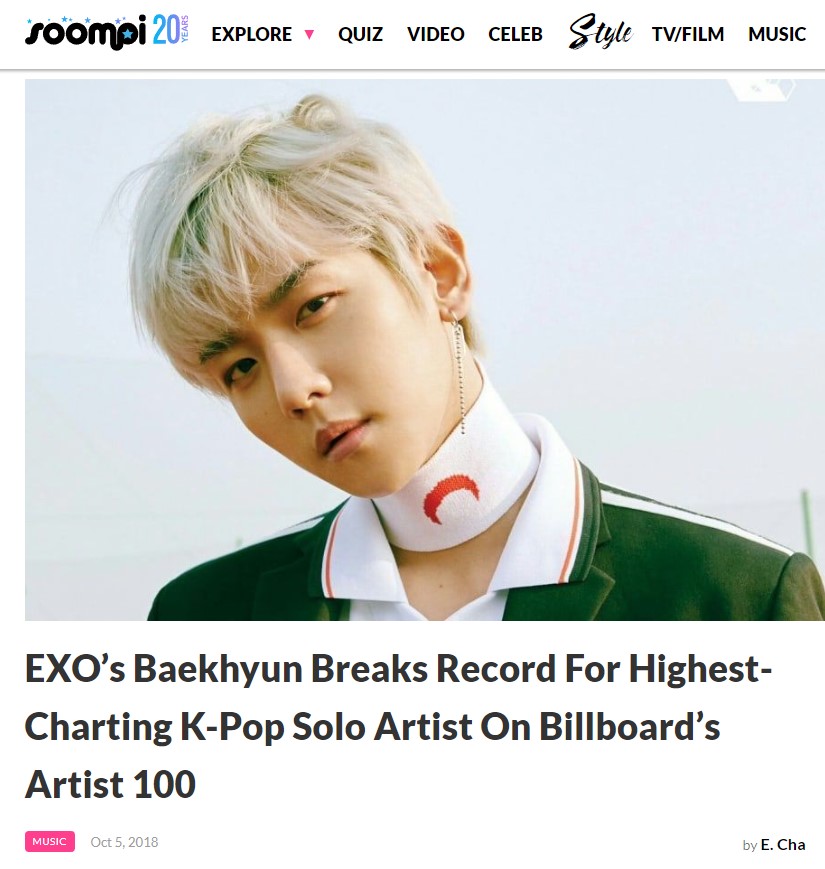Image resolution: width=825 pixels, height=869 pixels.
Task: Click the Baekhyun Billboard Artist 100 headline
Action: (x=398, y=726)
